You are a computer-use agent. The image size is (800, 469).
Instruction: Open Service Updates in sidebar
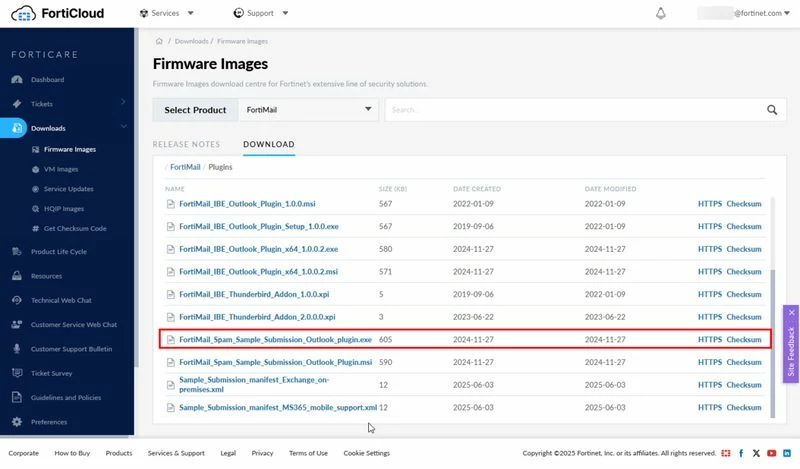pyautogui.click(x=68, y=189)
